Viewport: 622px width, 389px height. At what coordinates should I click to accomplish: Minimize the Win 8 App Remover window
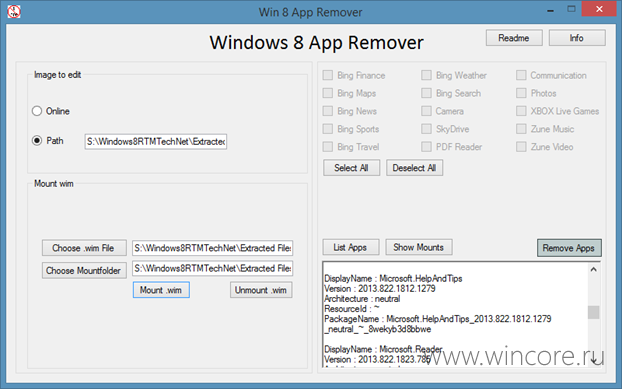click(x=550, y=11)
